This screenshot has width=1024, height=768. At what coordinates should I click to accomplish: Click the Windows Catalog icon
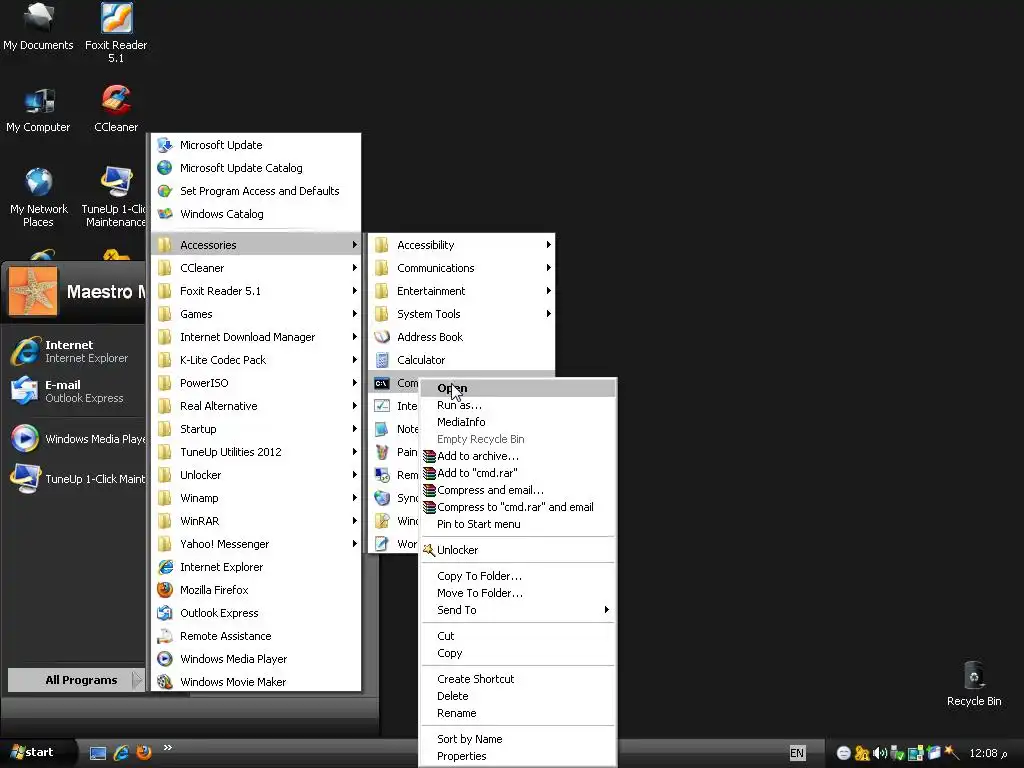click(x=165, y=214)
